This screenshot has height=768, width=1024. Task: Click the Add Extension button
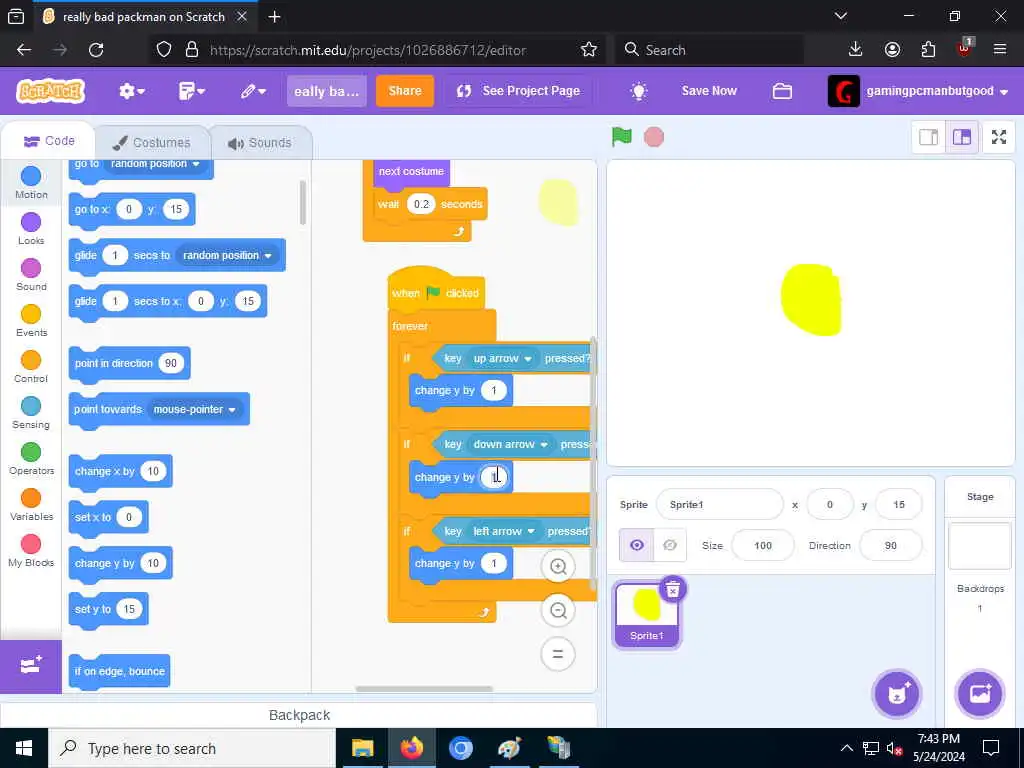[31, 666]
